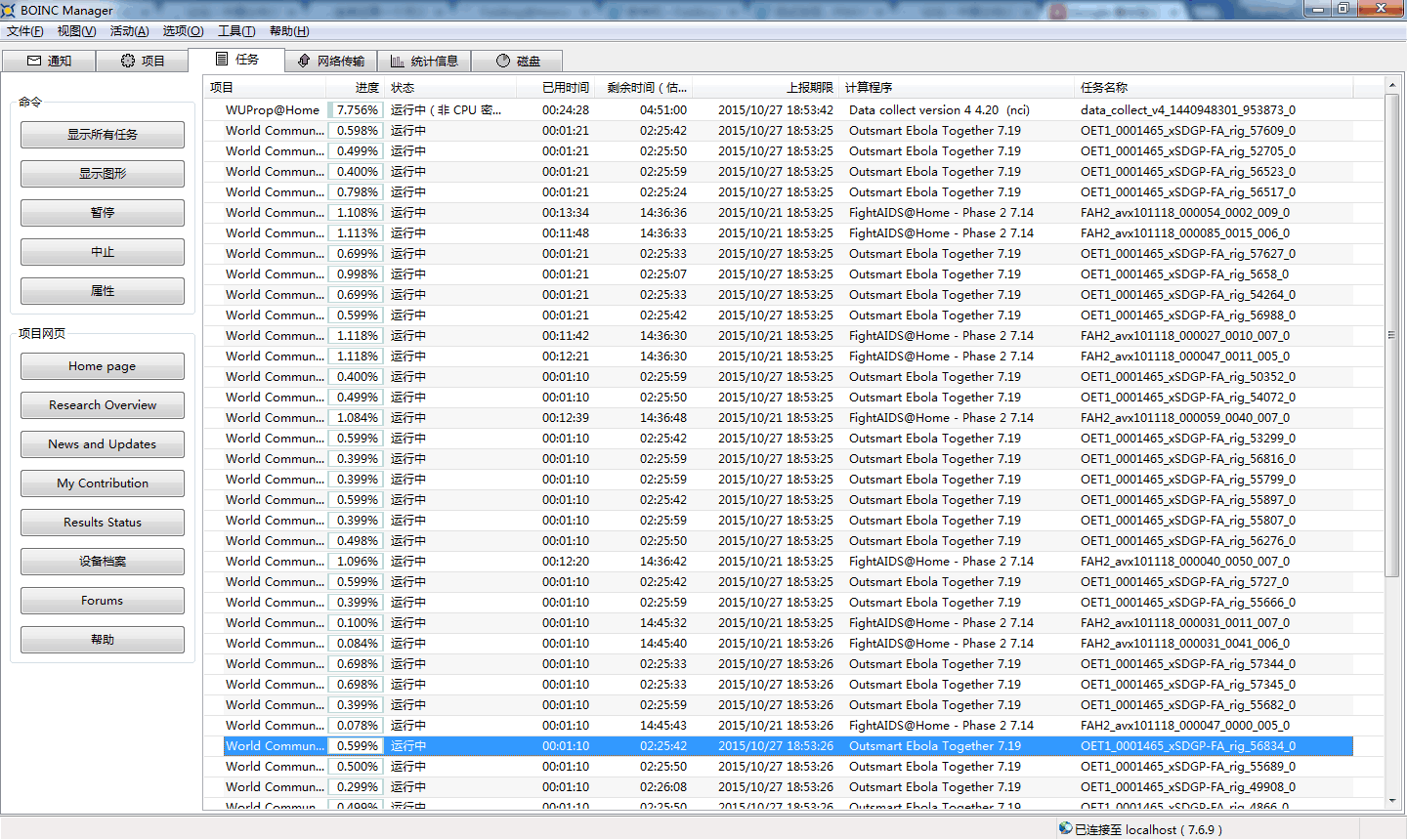Switch to the 网络传输 tab
This screenshot has height=840, width=1407.
(331, 61)
